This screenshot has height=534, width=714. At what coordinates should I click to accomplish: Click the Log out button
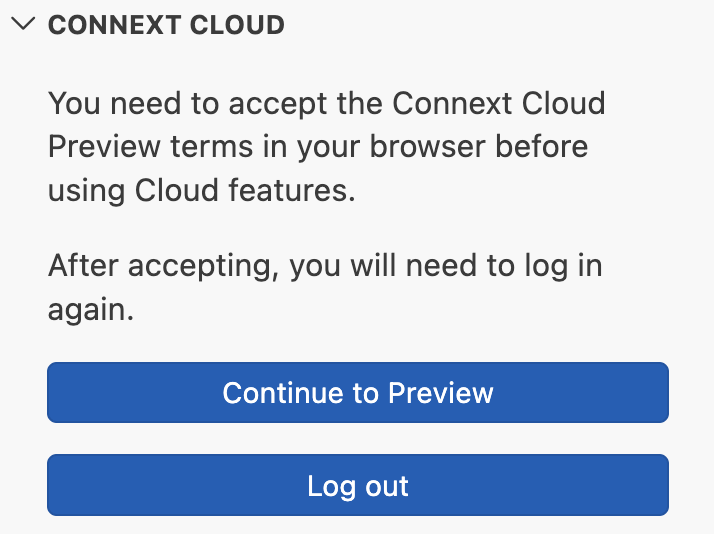[358, 485]
